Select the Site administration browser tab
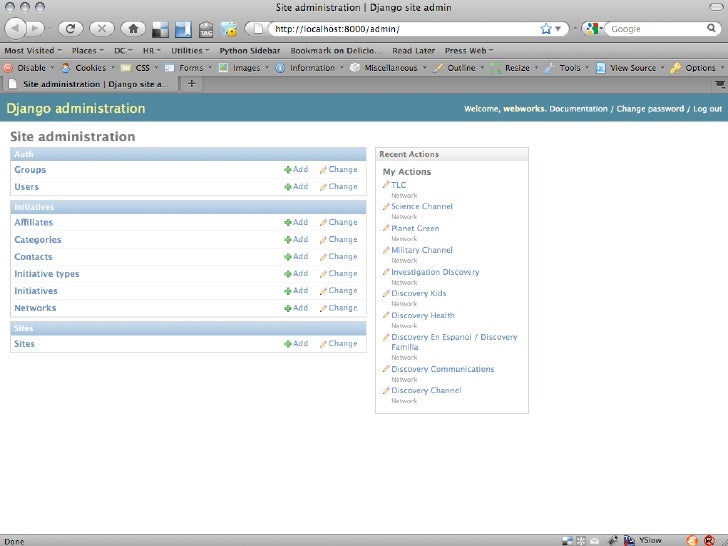The width and height of the screenshot is (728, 546). pos(91,84)
